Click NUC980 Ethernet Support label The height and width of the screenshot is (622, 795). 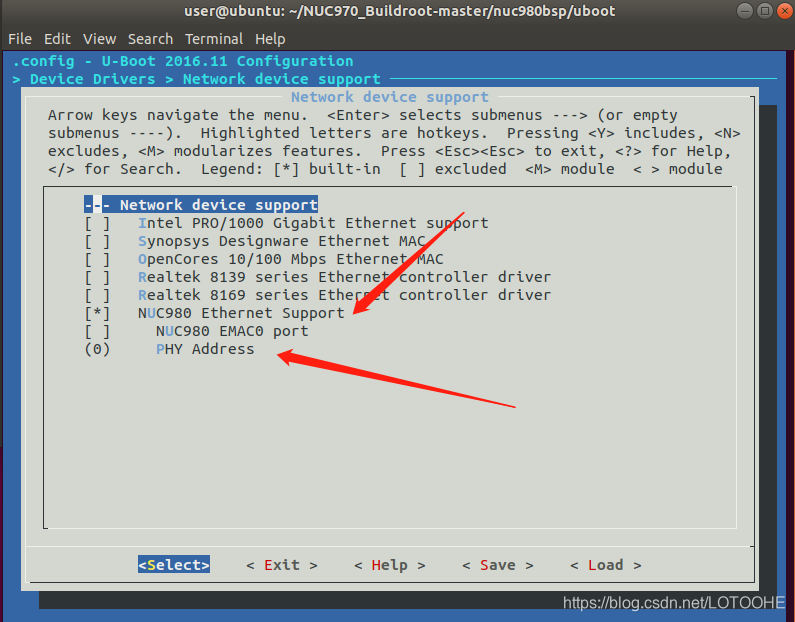[x=241, y=313]
